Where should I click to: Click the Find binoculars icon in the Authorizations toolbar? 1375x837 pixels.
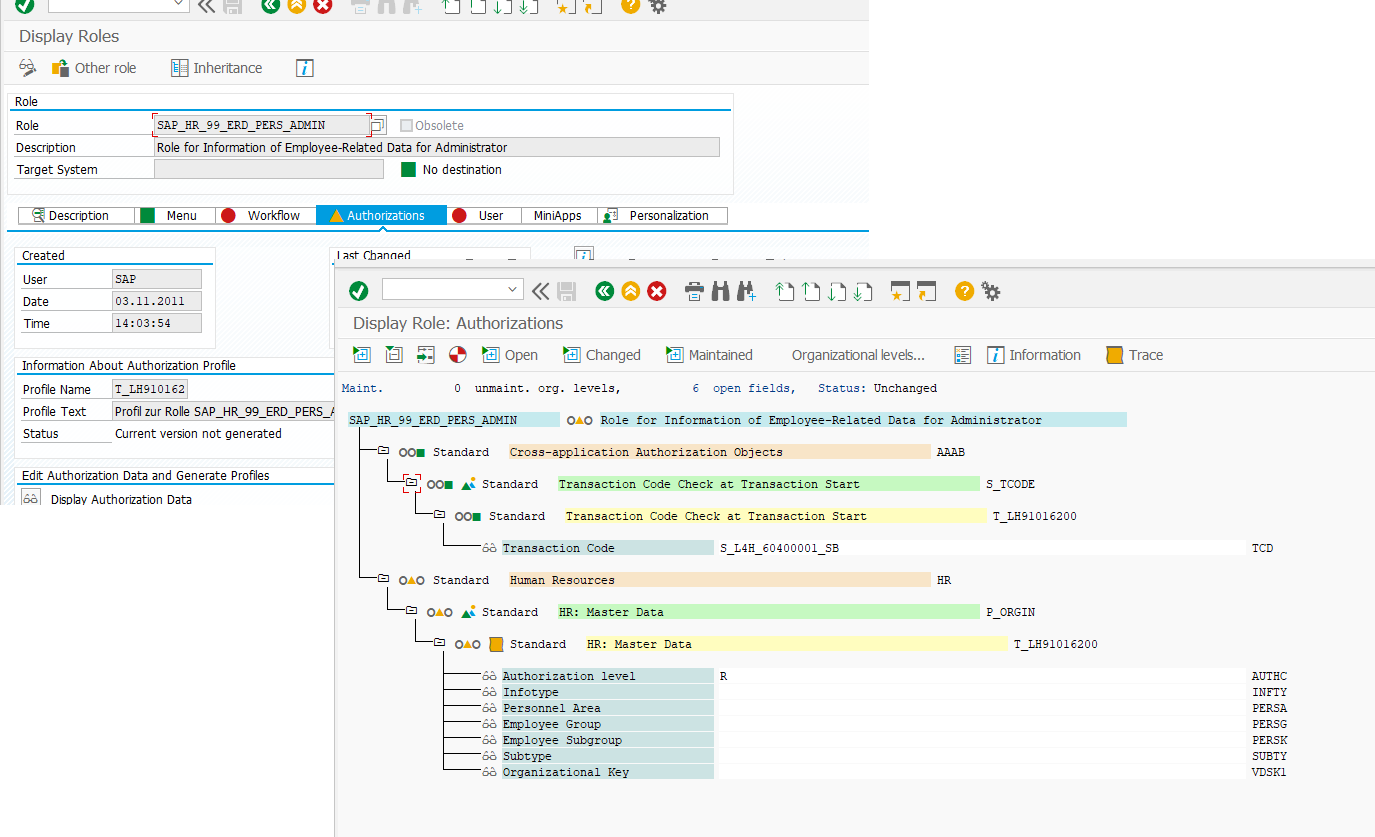pos(720,291)
